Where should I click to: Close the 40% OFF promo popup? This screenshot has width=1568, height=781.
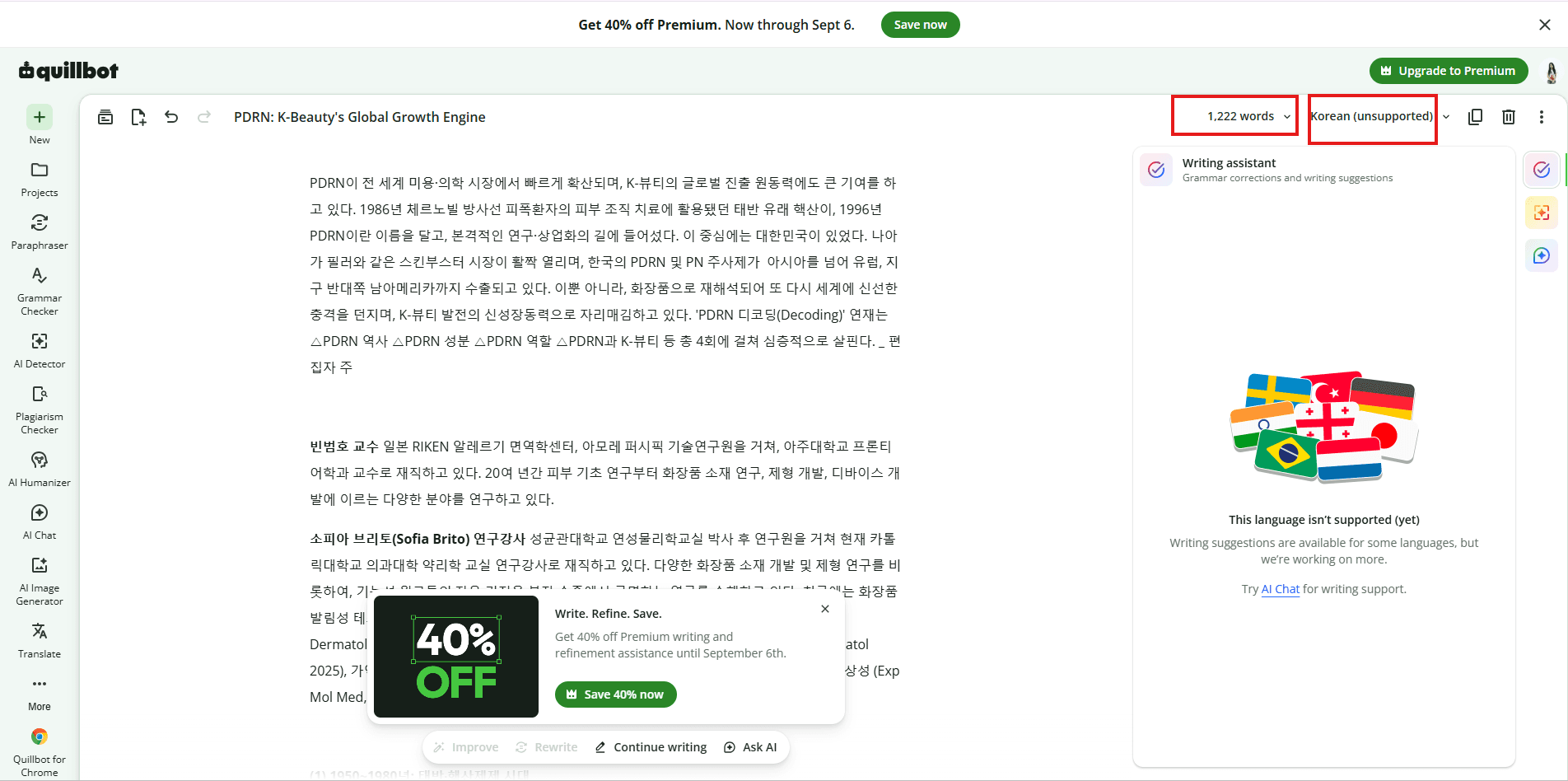point(825,609)
